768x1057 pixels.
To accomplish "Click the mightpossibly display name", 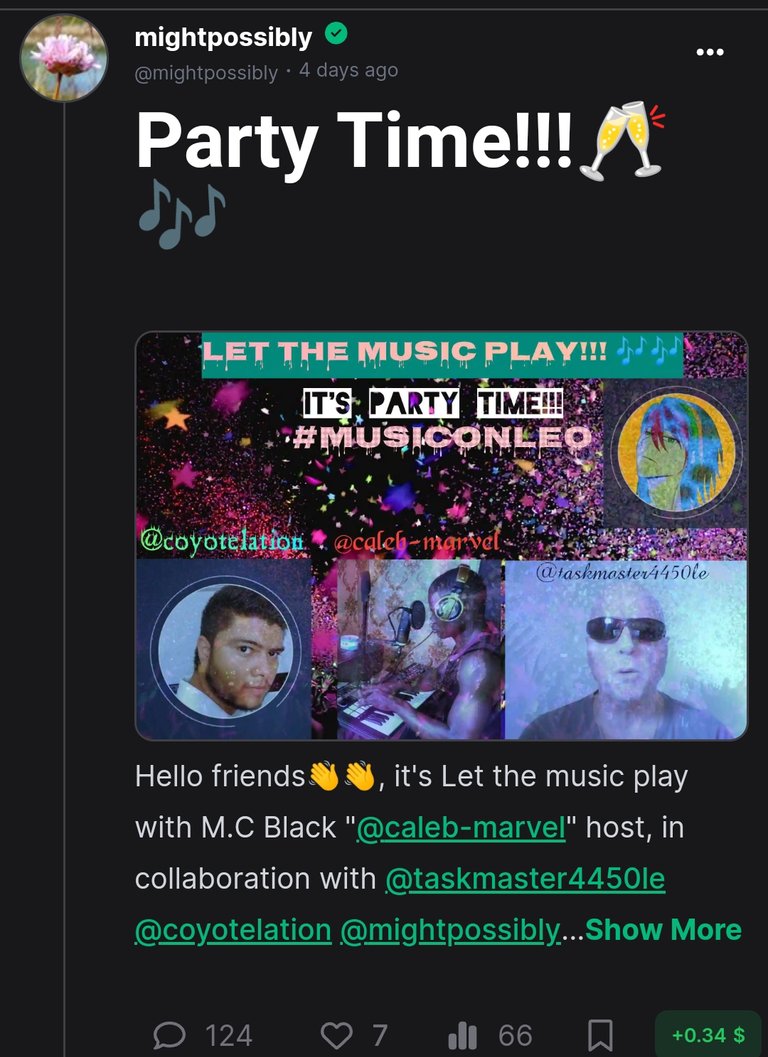I will coord(223,37).
